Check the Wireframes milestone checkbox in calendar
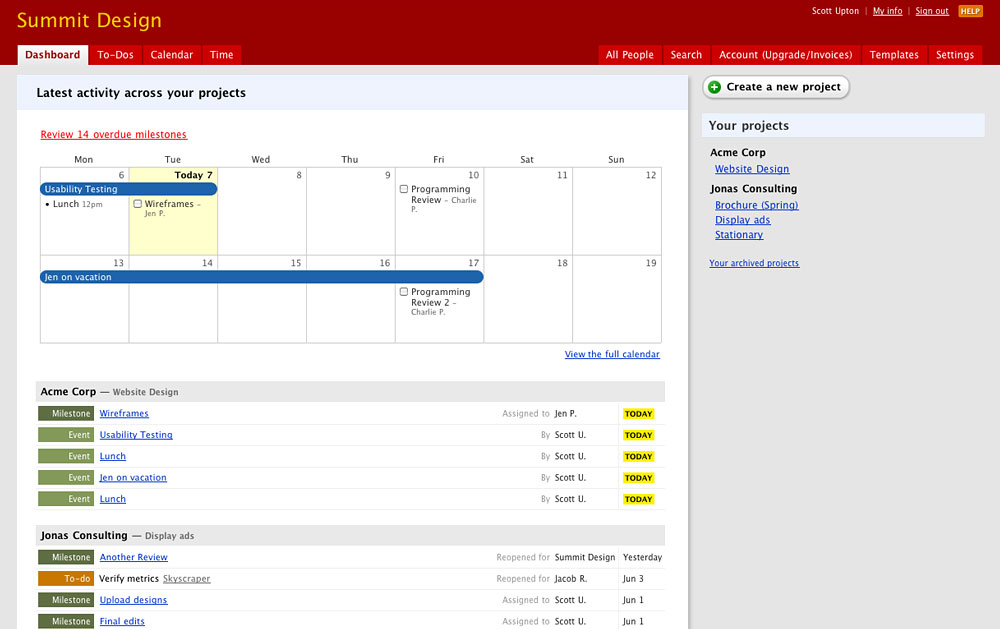 pyautogui.click(x=137, y=204)
